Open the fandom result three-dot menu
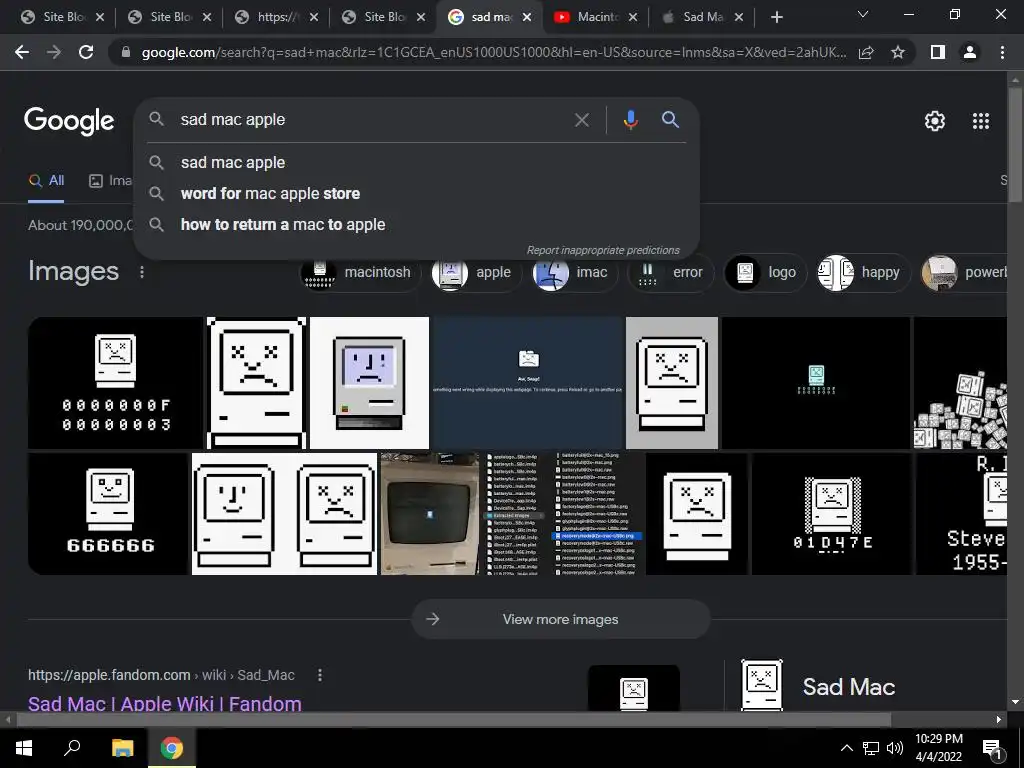 tap(320, 675)
